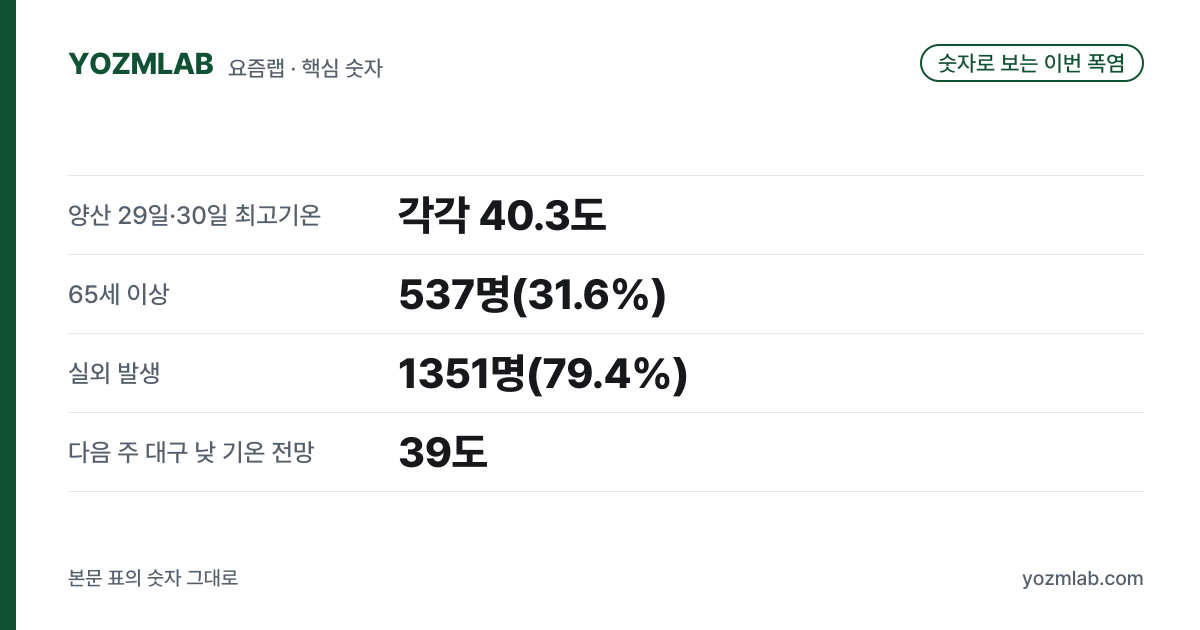Click the 실외 발생 row label
This screenshot has width=1200, height=630.
(x=114, y=373)
